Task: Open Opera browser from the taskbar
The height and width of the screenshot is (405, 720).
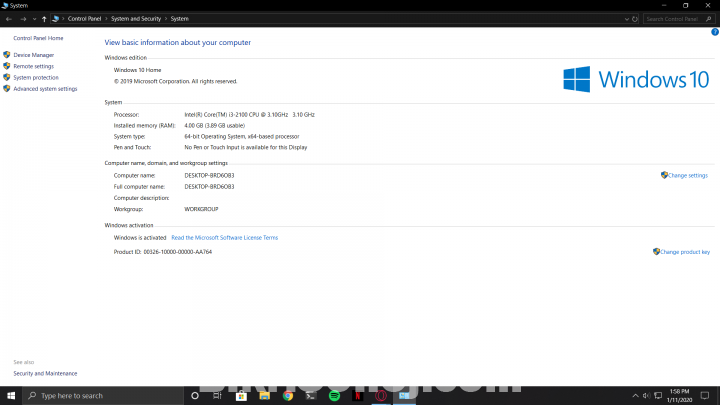Action: (381, 395)
